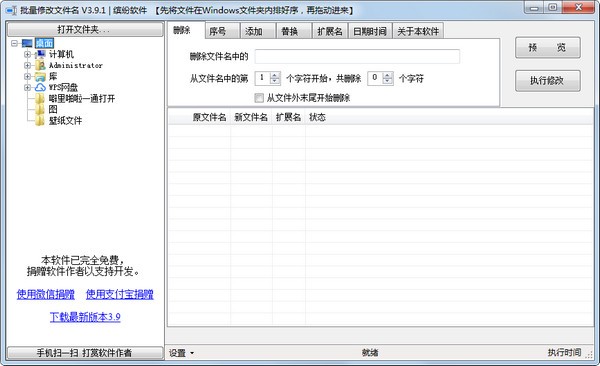Switch to the 扩展名 tab
The width and height of the screenshot is (600, 366).
(x=330, y=31)
